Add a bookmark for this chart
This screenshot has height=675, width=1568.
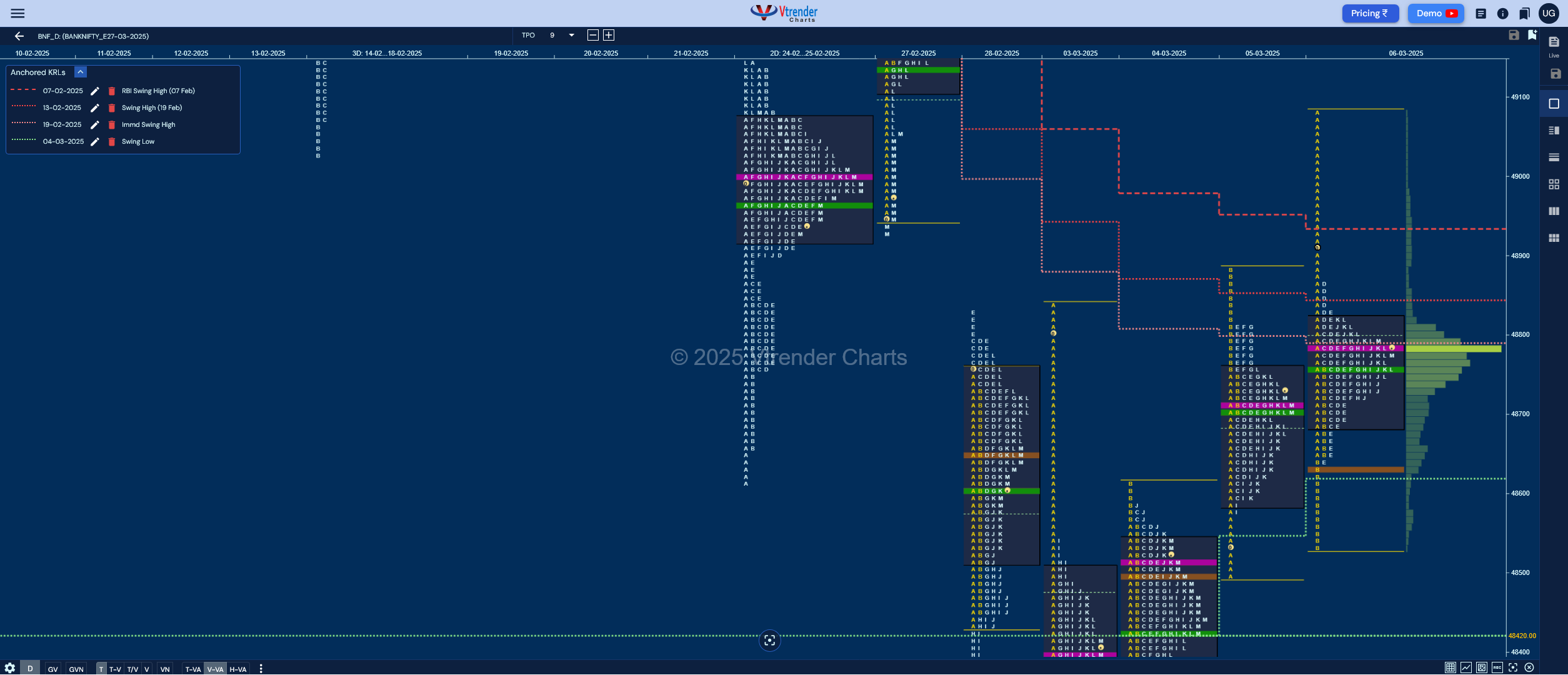pyautogui.click(x=1532, y=35)
